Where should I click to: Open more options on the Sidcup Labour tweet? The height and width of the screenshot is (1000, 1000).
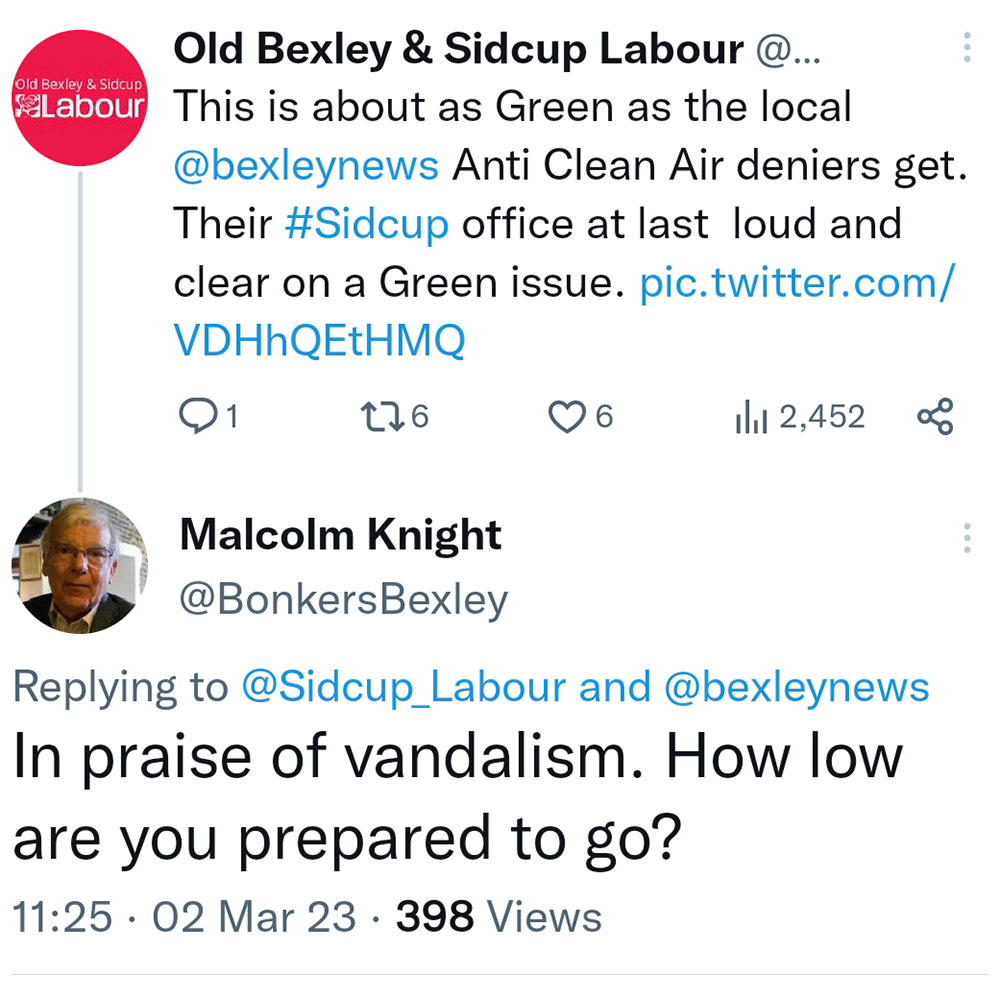coord(966,48)
